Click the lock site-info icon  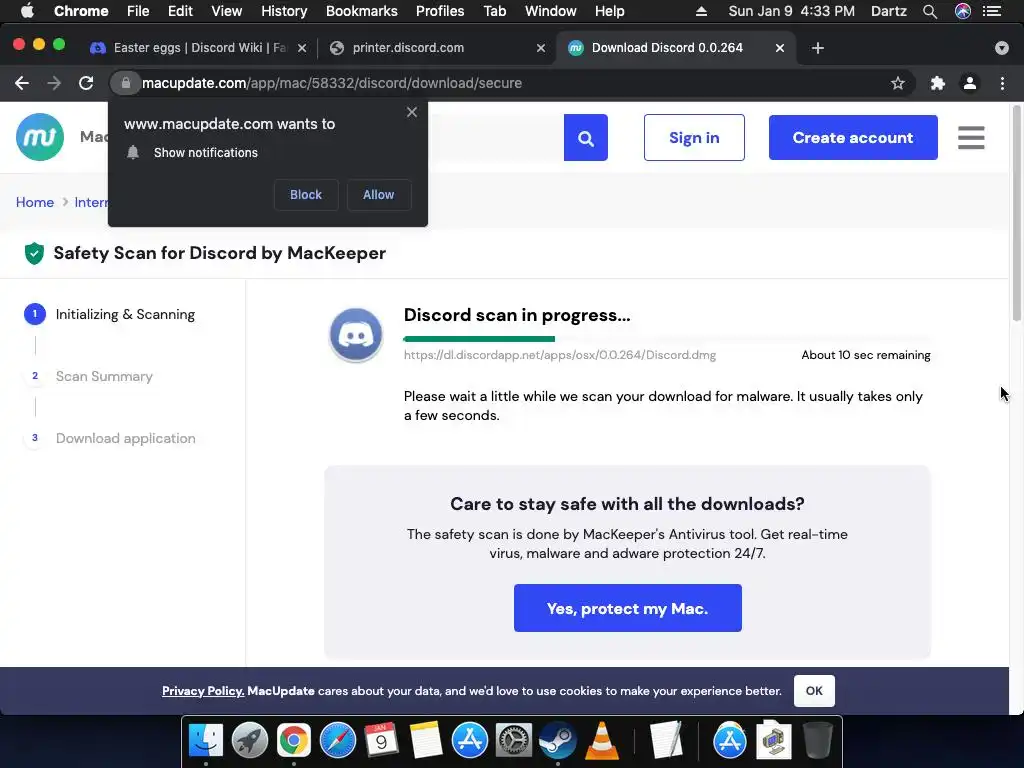(x=126, y=83)
